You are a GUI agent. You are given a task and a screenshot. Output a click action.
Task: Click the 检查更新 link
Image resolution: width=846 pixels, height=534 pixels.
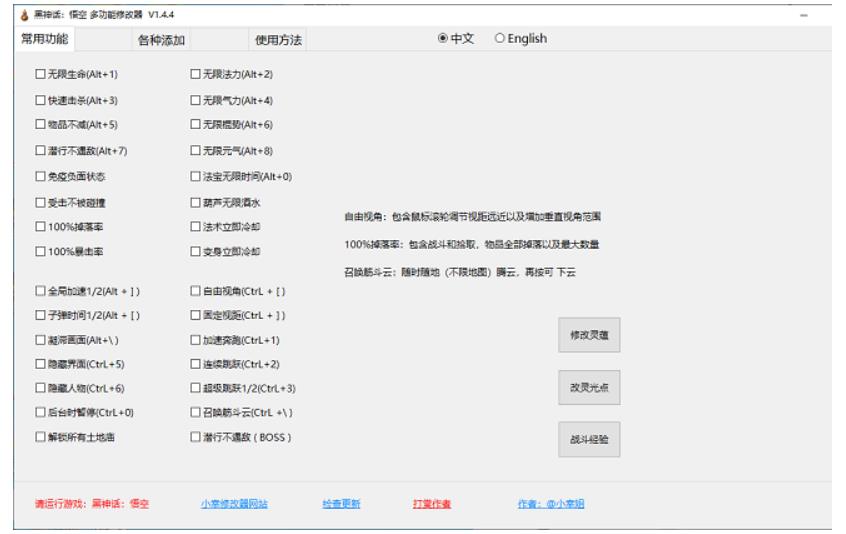(x=342, y=504)
